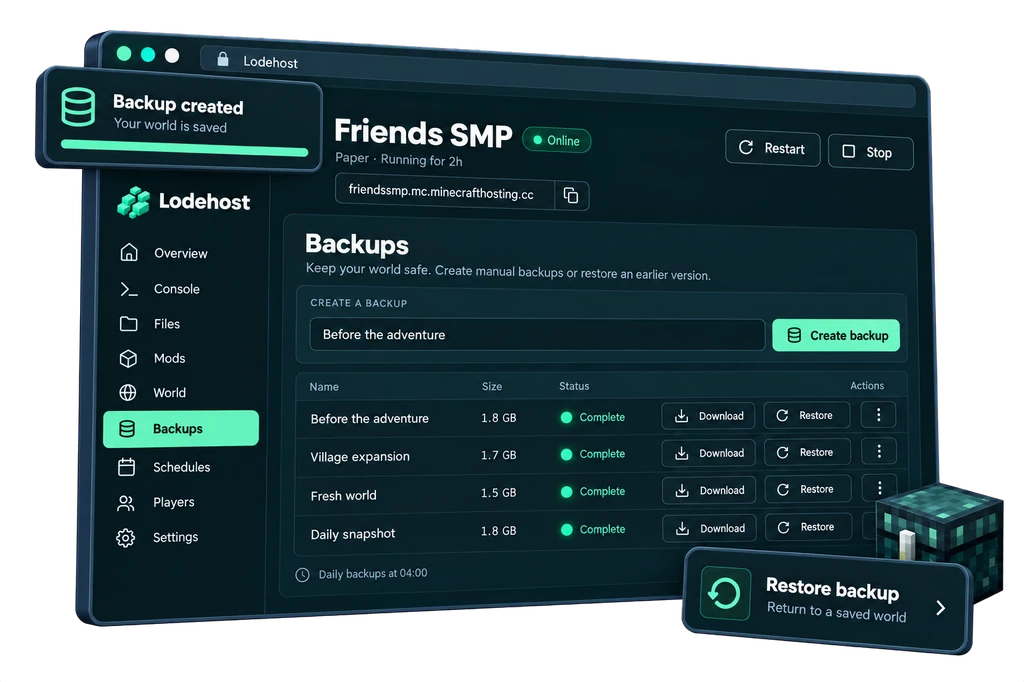The width and height of the screenshot is (1024, 682).
Task: Open more actions for Village expansion
Action: (879, 451)
